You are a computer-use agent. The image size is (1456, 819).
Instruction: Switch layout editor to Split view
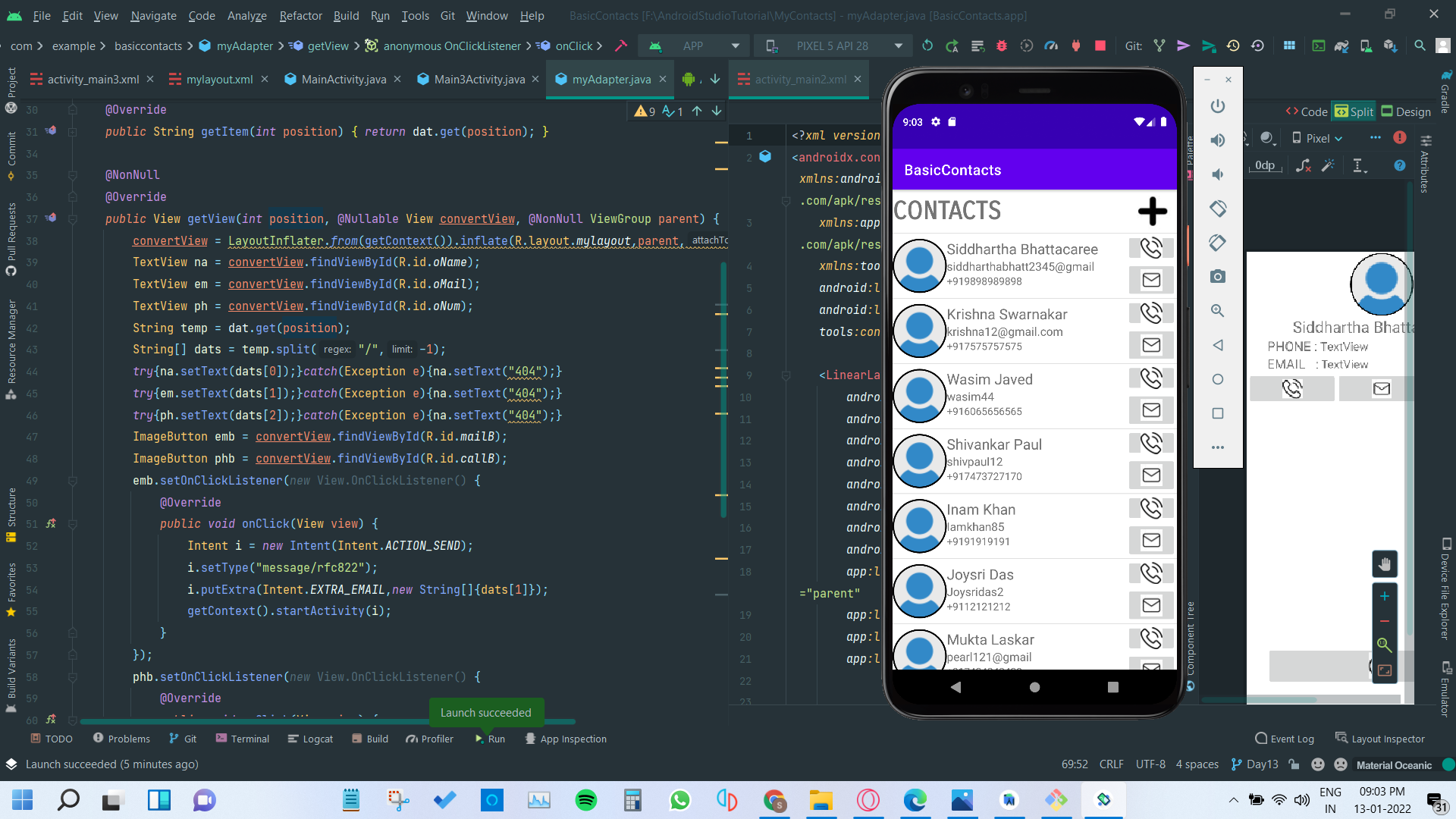coord(1354,111)
